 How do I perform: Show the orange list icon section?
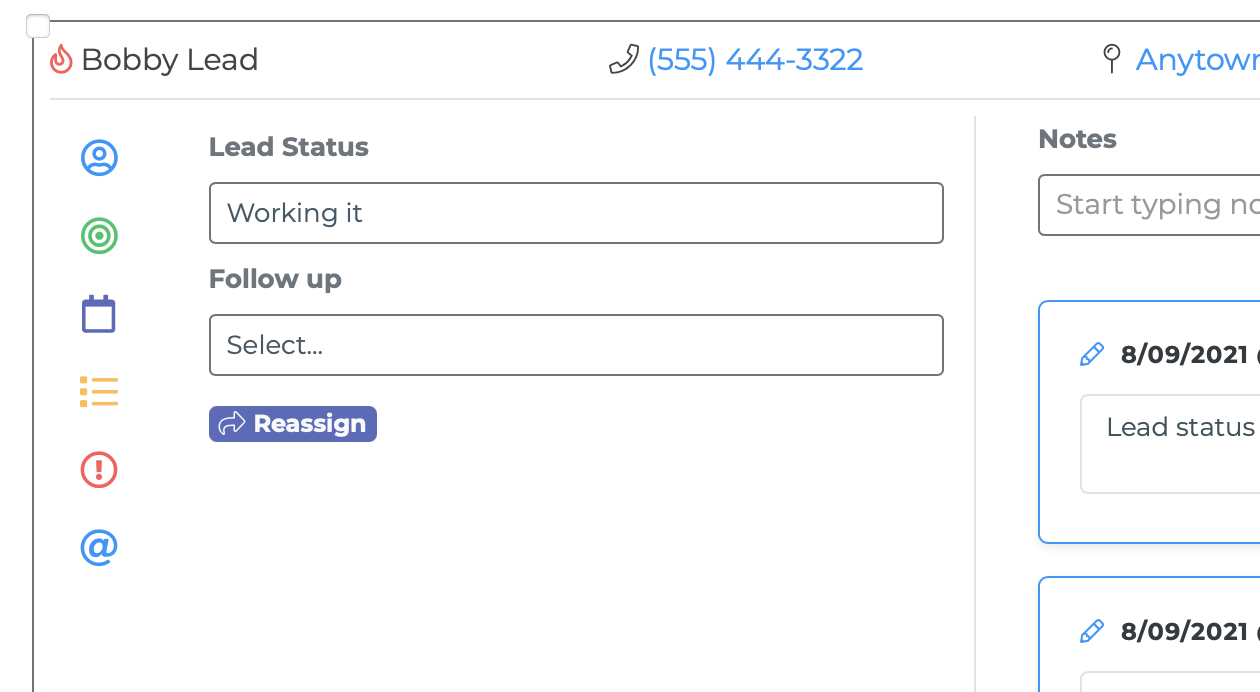pyautogui.click(x=99, y=392)
